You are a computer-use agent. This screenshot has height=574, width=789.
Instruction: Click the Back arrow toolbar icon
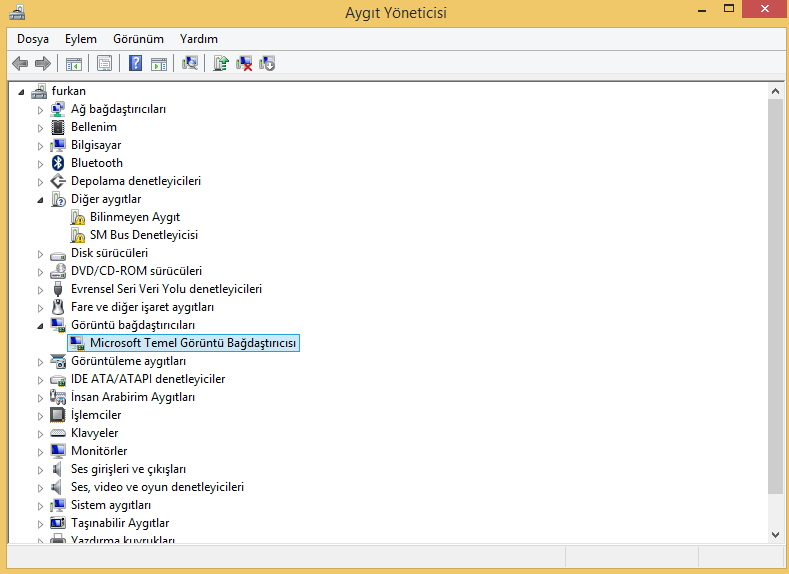(x=20, y=63)
